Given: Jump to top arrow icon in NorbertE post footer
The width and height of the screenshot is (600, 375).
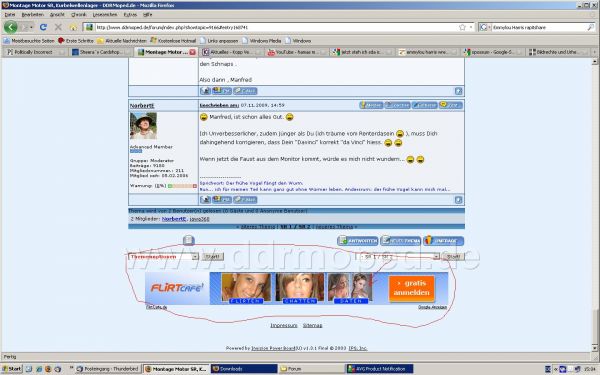Looking at the screenshot, I should 458,200.
